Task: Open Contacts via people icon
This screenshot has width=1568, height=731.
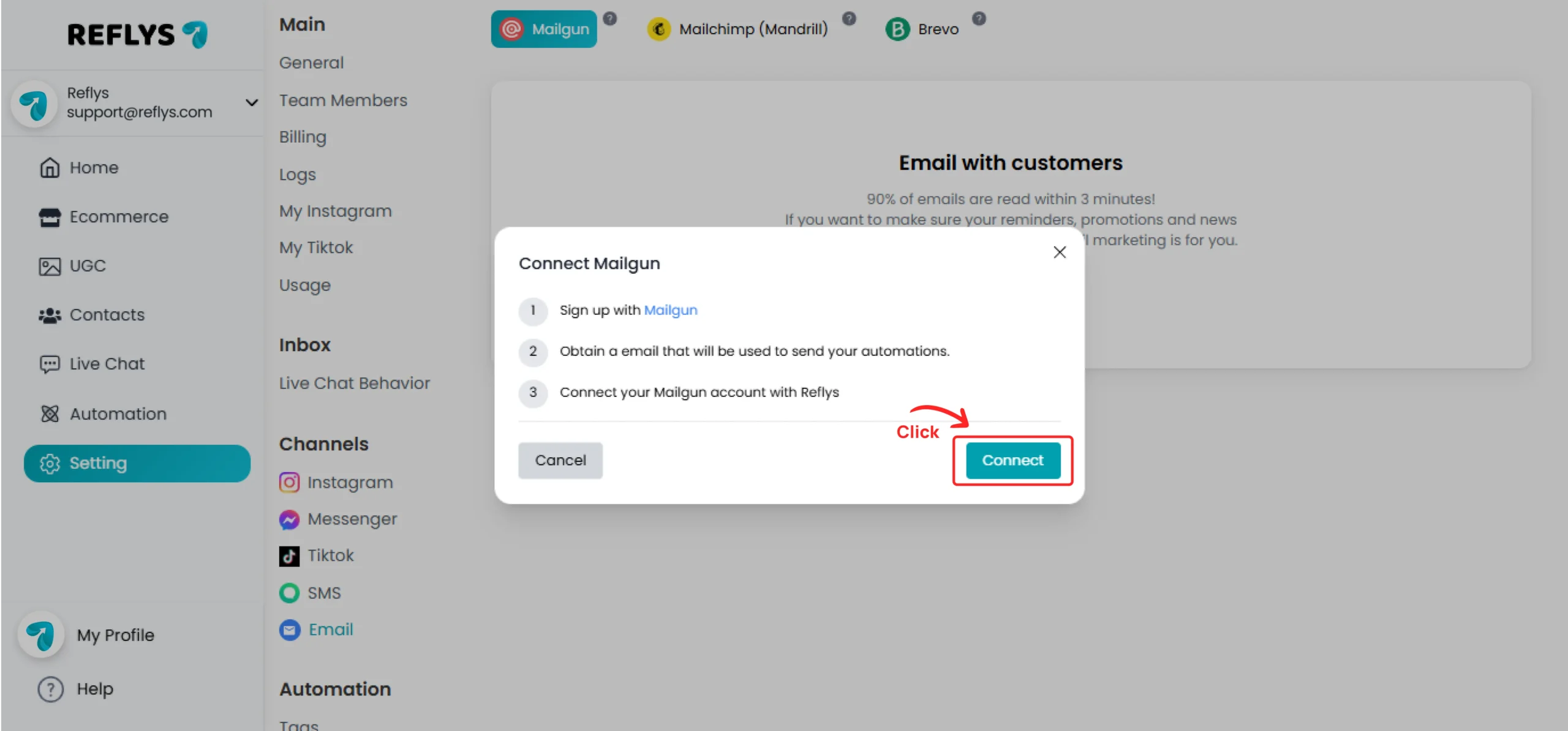Action: pyautogui.click(x=50, y=315)
